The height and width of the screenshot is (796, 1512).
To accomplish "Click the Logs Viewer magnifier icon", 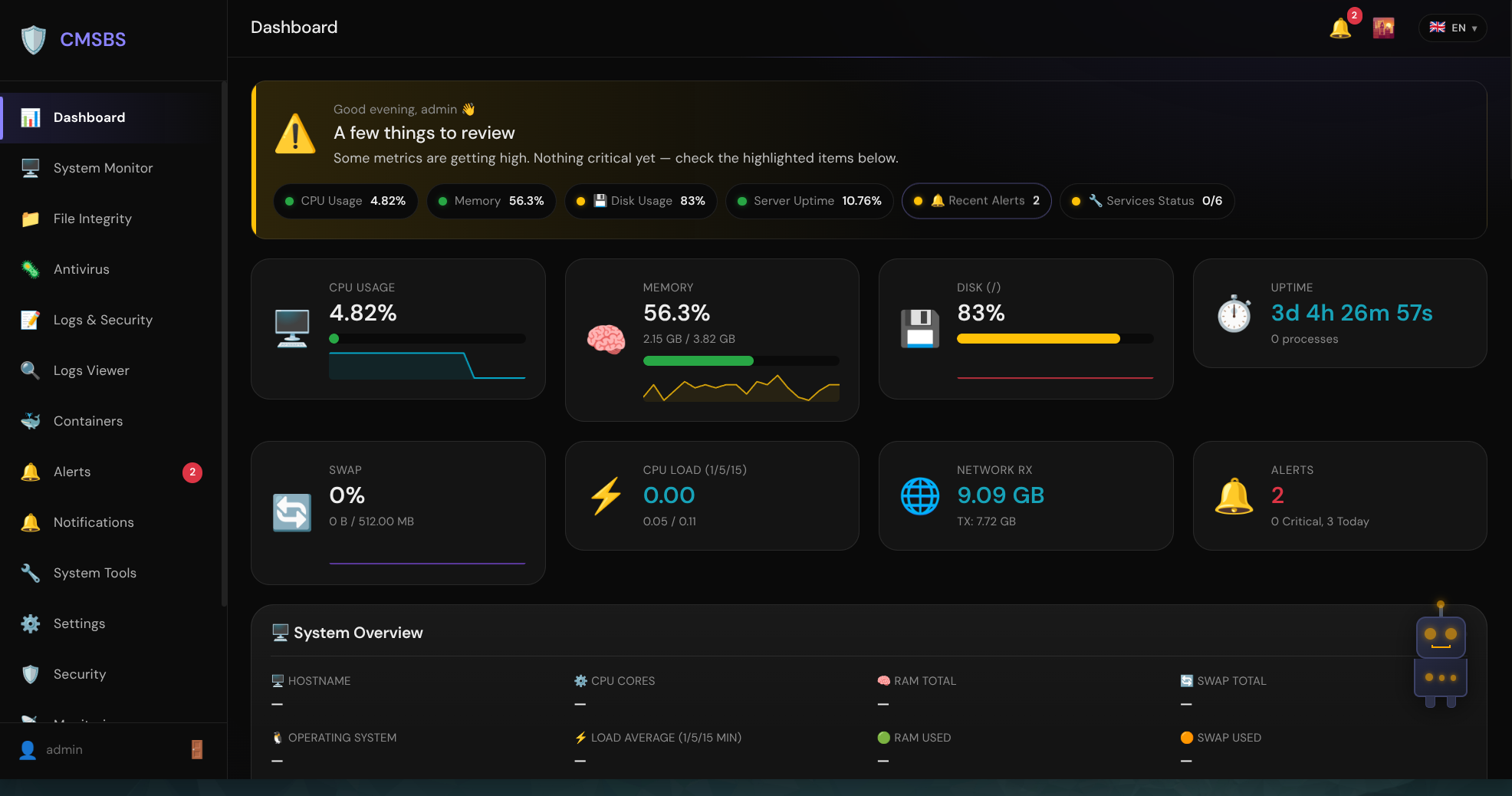I will click(31, 370).
